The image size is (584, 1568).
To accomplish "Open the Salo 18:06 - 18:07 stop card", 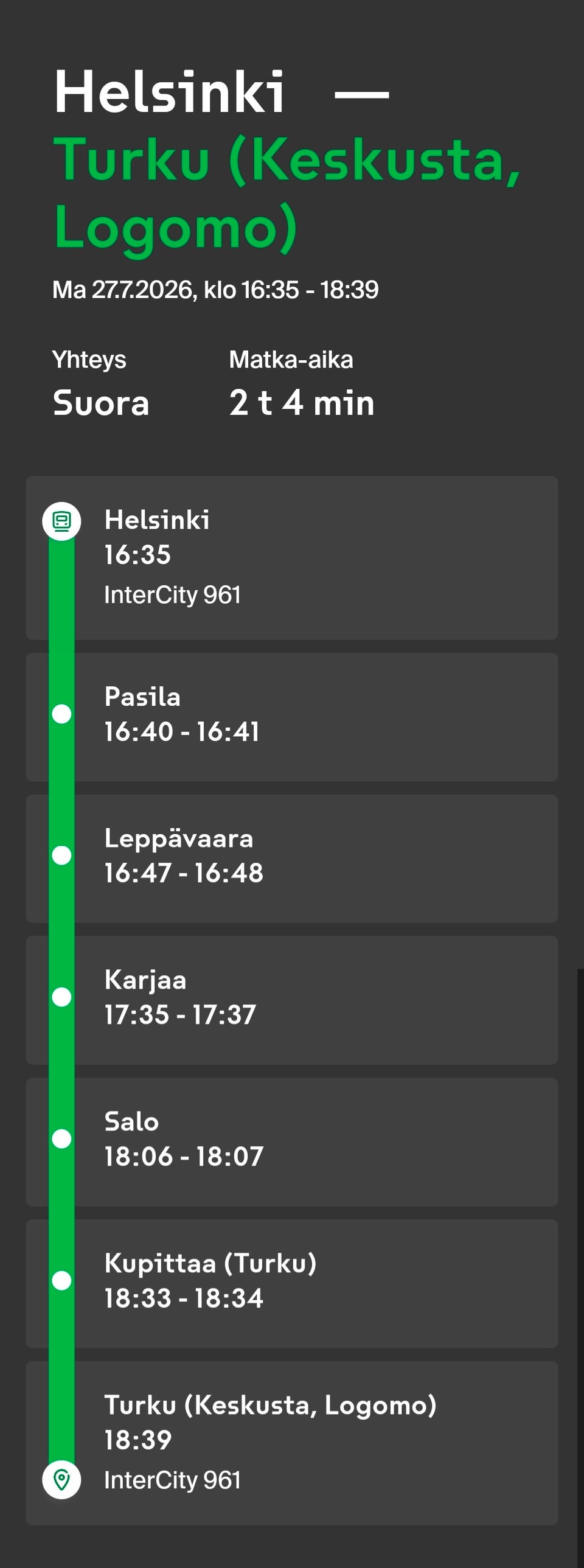I will (292, 1142).
